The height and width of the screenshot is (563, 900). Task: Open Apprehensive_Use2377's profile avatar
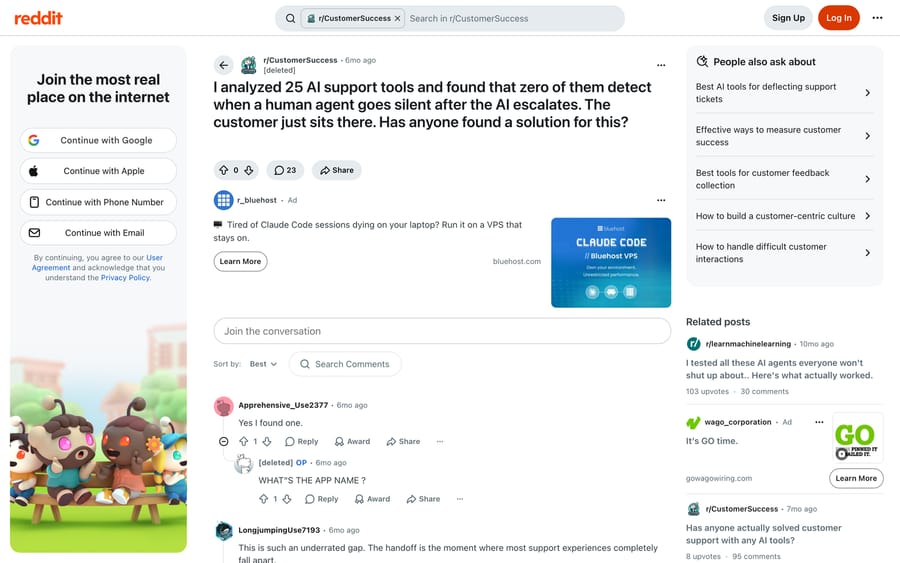click(223, 406)
